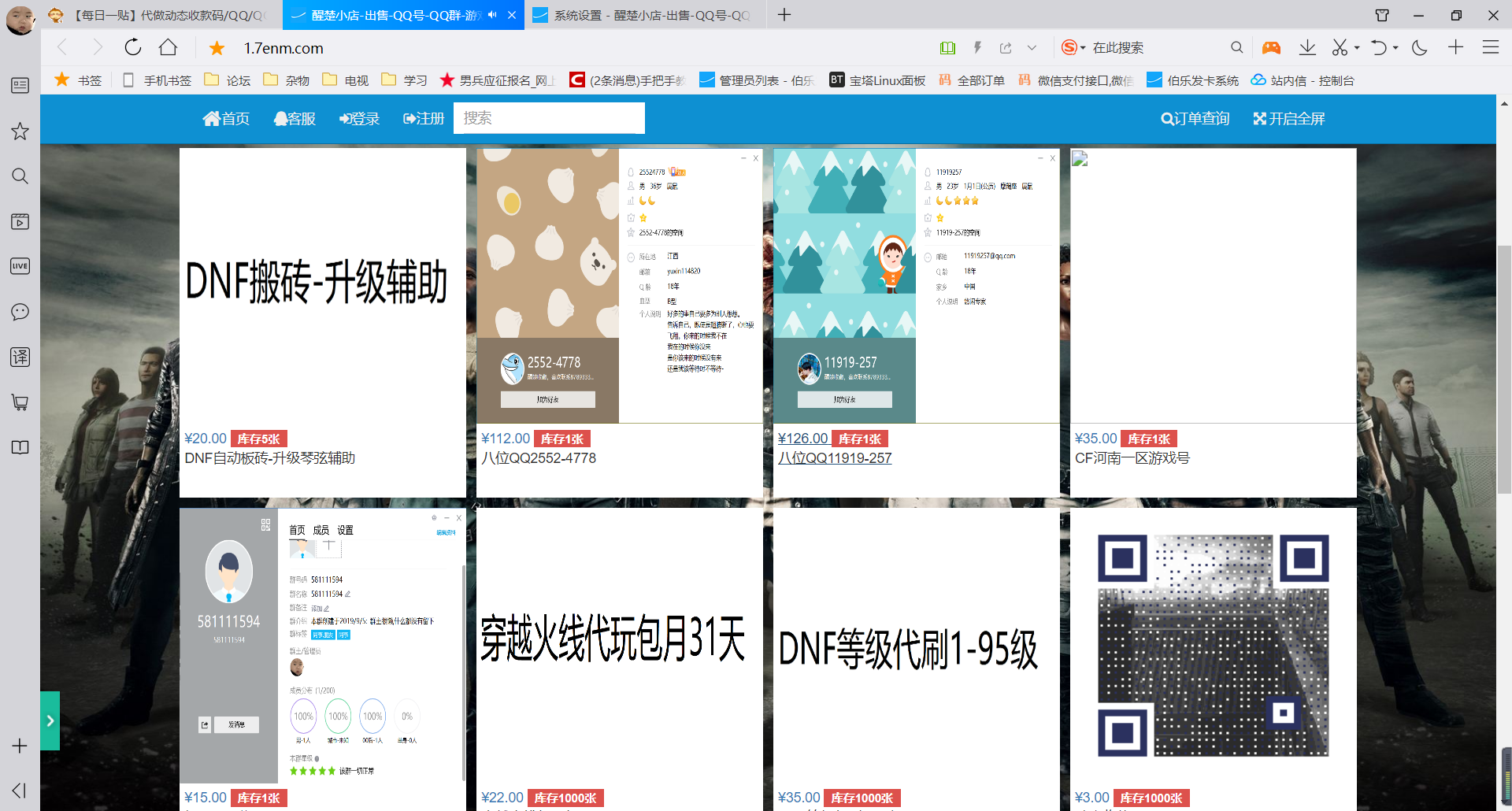The width and height of the screenshot is (1512, 811).
Task: Click the 首页 nav item
Action: (x=226, y=118)
